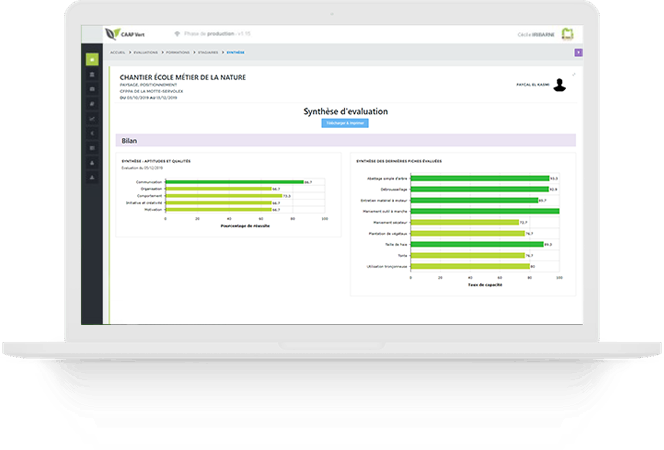The image size is (664, 450).
Task: Open the stacked-bars icon below the home icon
Action: point(92,75)
